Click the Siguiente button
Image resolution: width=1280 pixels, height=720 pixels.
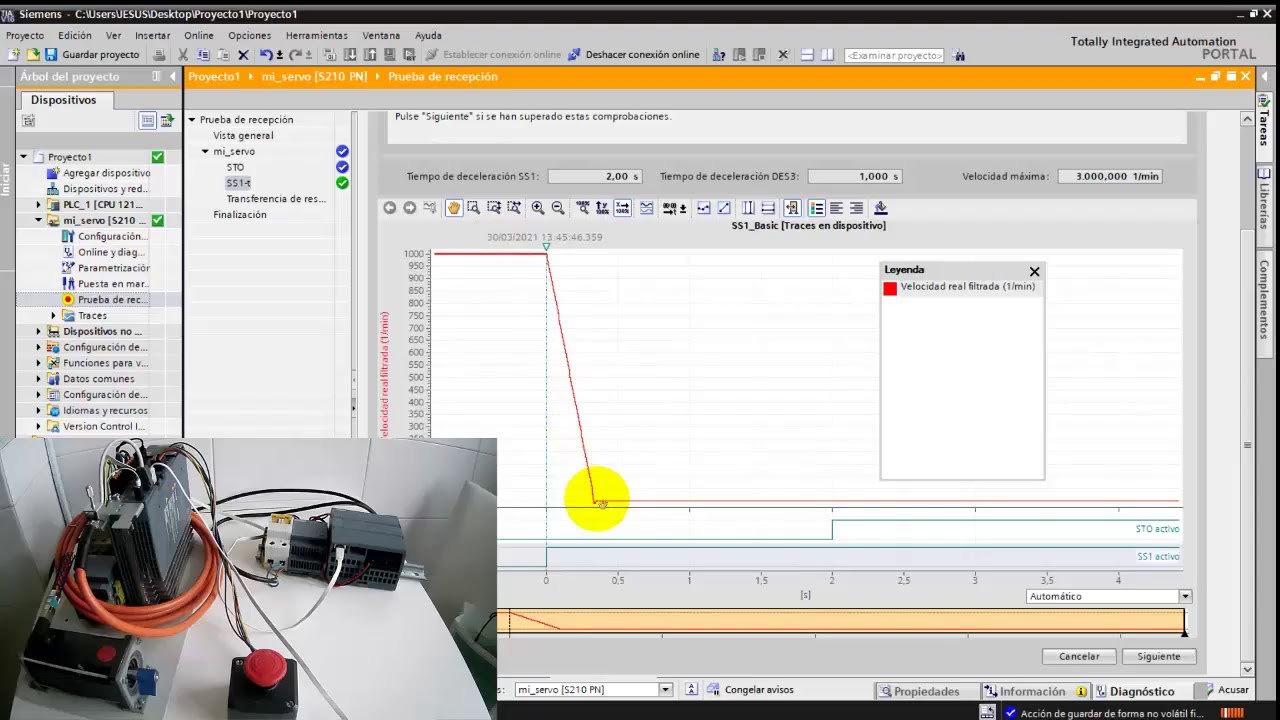1159,657
